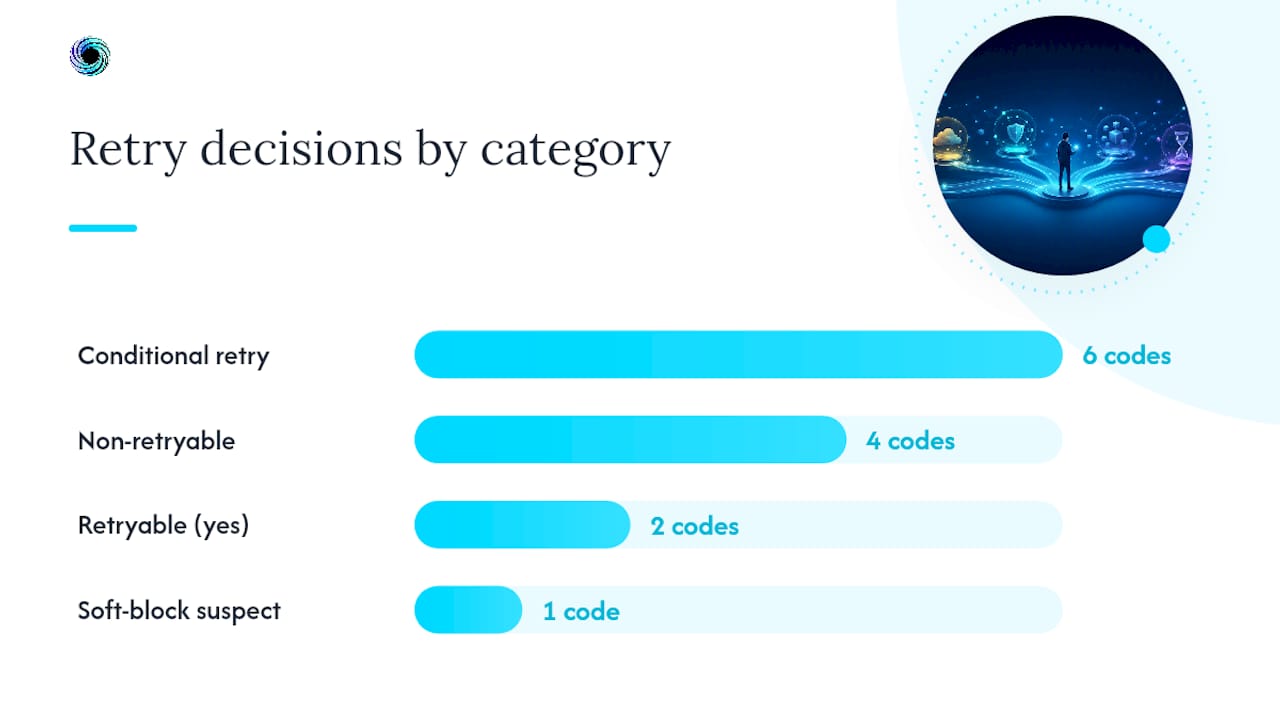Click the cyan dot on the image ring
The image size is (1280, 720).
coord(1156,239)
